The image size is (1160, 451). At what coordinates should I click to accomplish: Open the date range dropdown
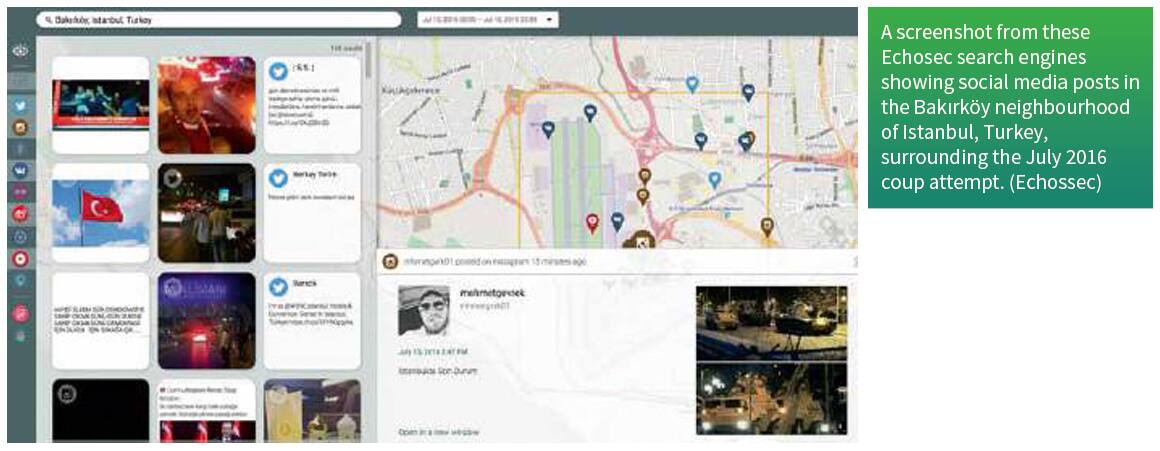coord(488,20)
